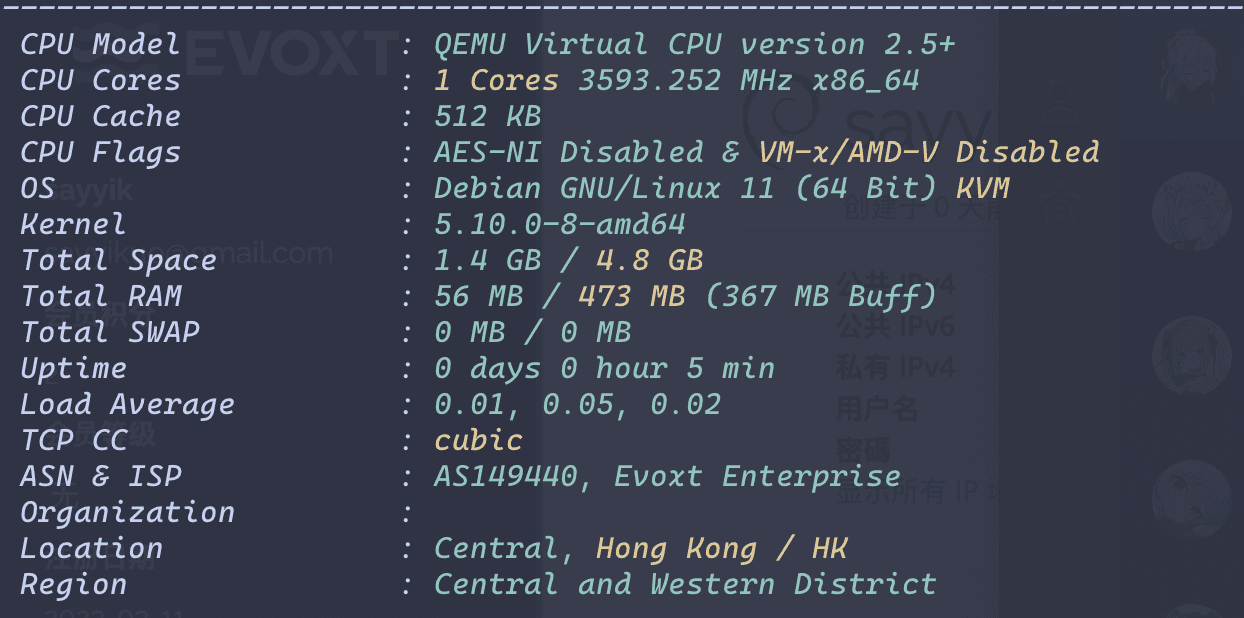Image resolution: width=1244 pixels, height=618 pixels.
Task: Click the Central and Western District text
Action: (x=685, y=585)
